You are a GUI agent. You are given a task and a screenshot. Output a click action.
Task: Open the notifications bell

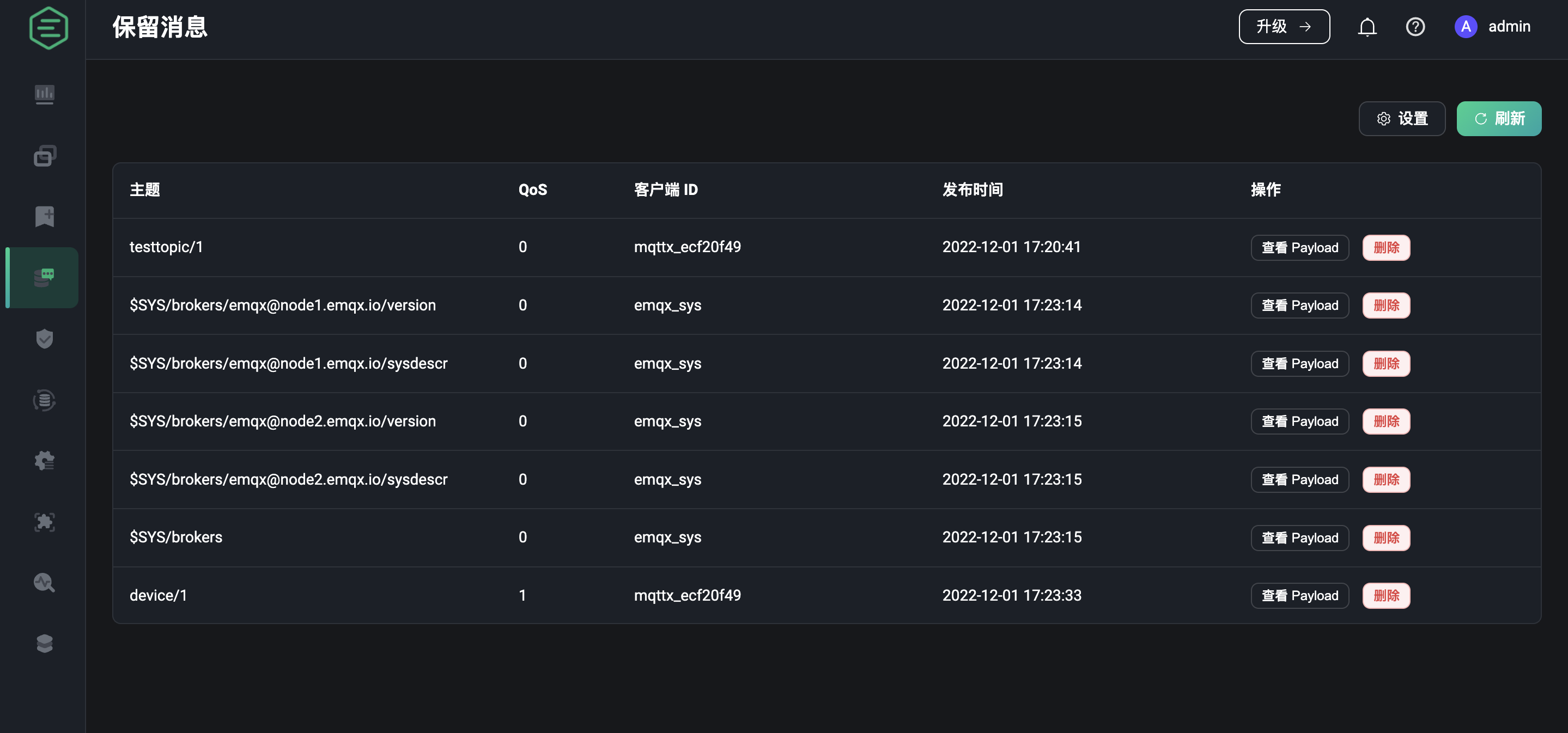coord(1367,27)
